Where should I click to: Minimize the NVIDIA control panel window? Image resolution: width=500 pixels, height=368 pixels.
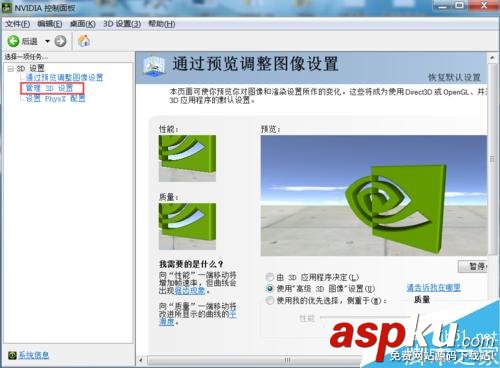point(442,5)
